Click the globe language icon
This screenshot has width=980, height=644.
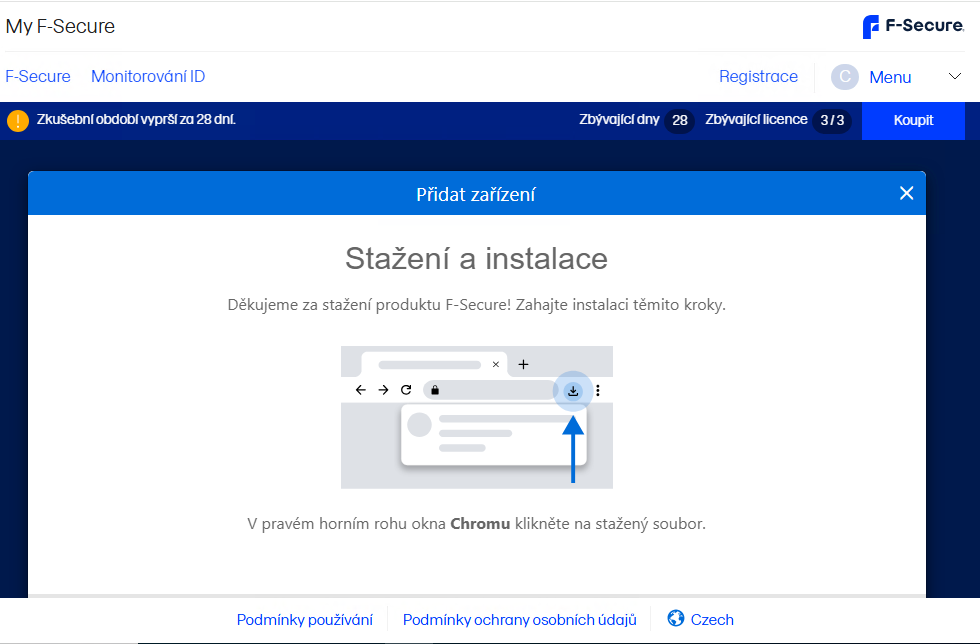pos(676,618)
